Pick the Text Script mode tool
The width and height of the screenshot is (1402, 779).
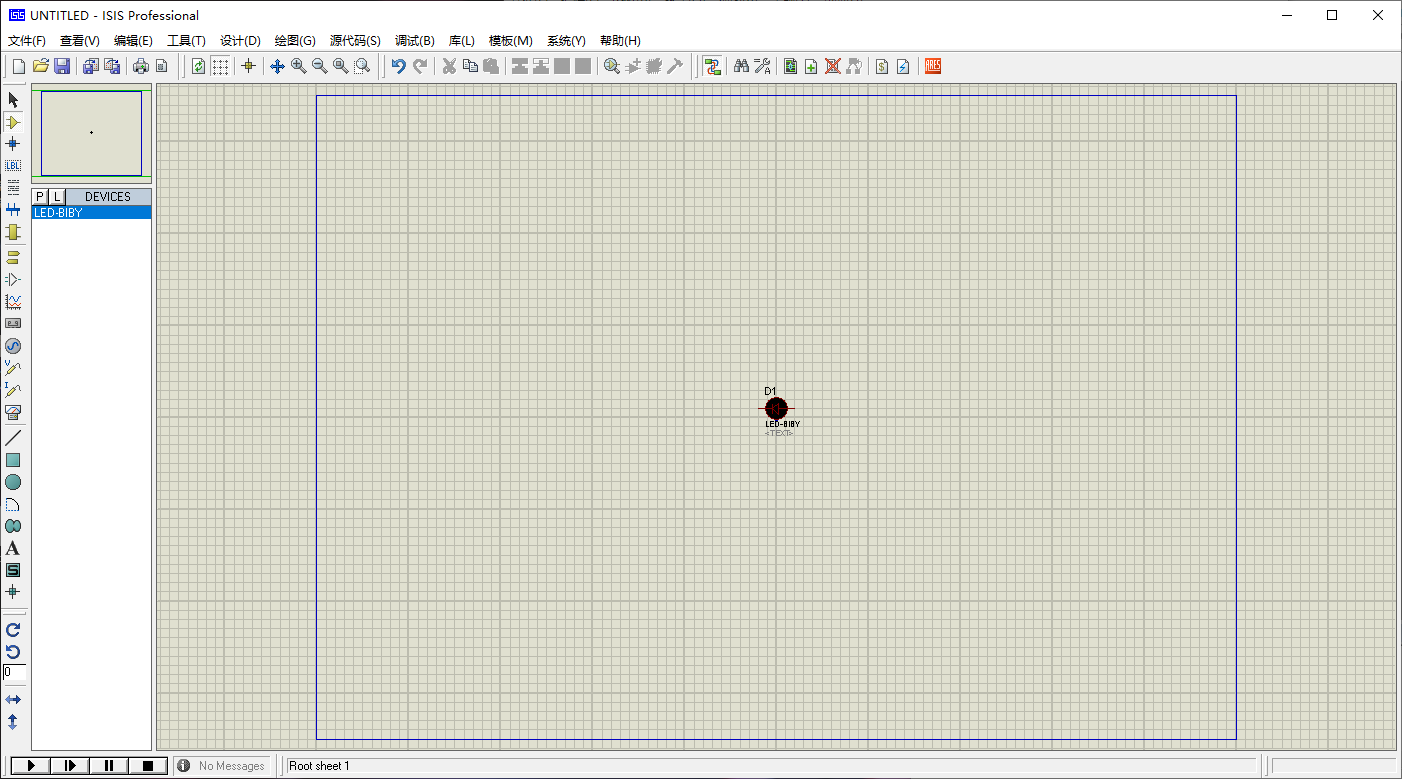pyautogui.click(x=13, y=188)
